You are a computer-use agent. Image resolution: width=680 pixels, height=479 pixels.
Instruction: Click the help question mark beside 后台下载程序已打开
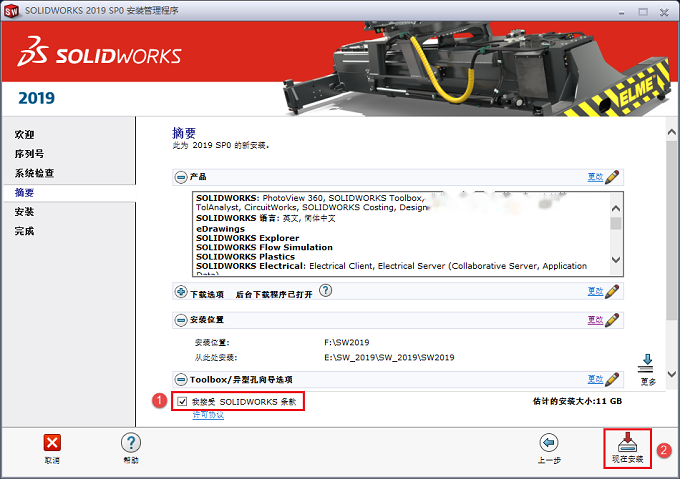[325, 290]
